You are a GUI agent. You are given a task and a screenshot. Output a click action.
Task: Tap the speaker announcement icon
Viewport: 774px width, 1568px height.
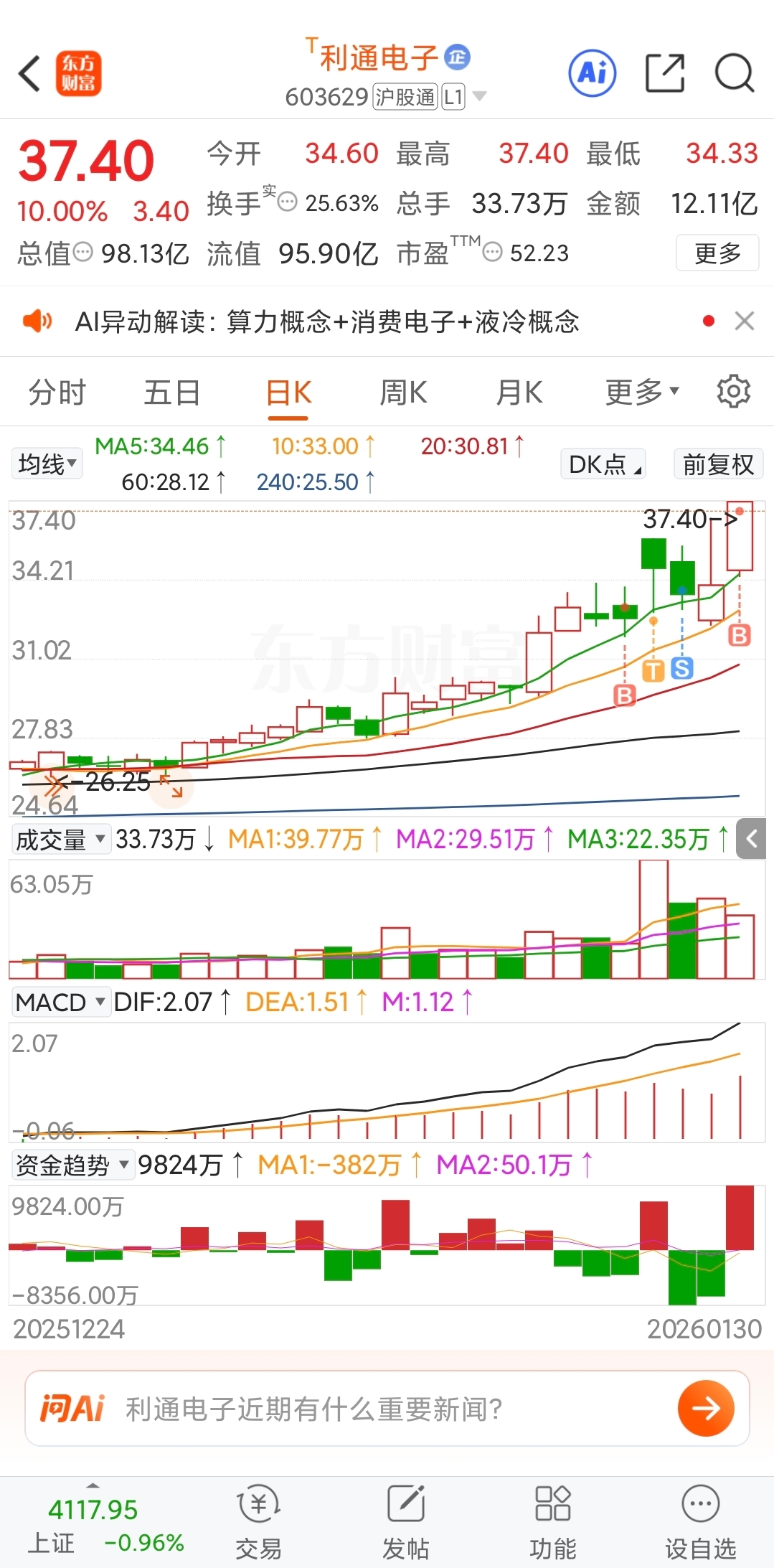[x=37, y=321]
